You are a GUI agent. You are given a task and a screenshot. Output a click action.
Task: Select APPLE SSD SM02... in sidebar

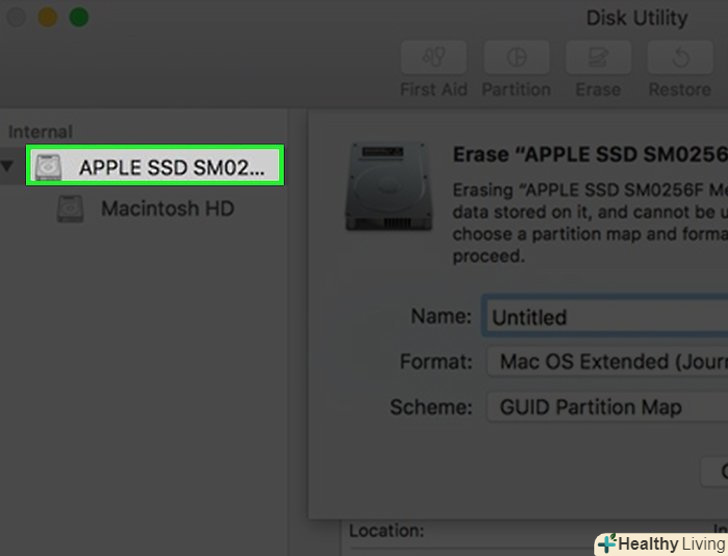[155, 165]
